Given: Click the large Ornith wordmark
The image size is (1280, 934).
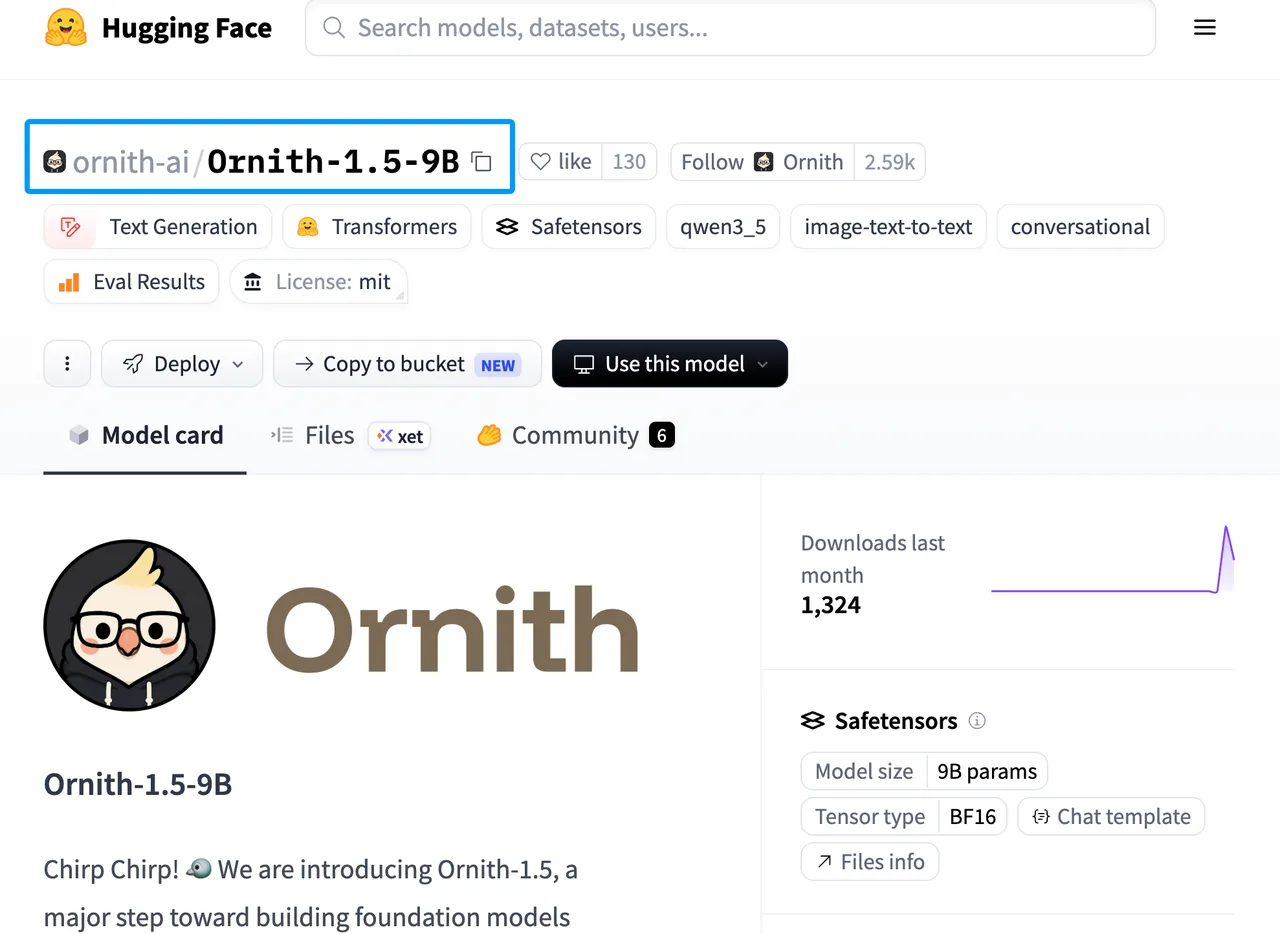Looking at the screenshot, I should [452, 627].
